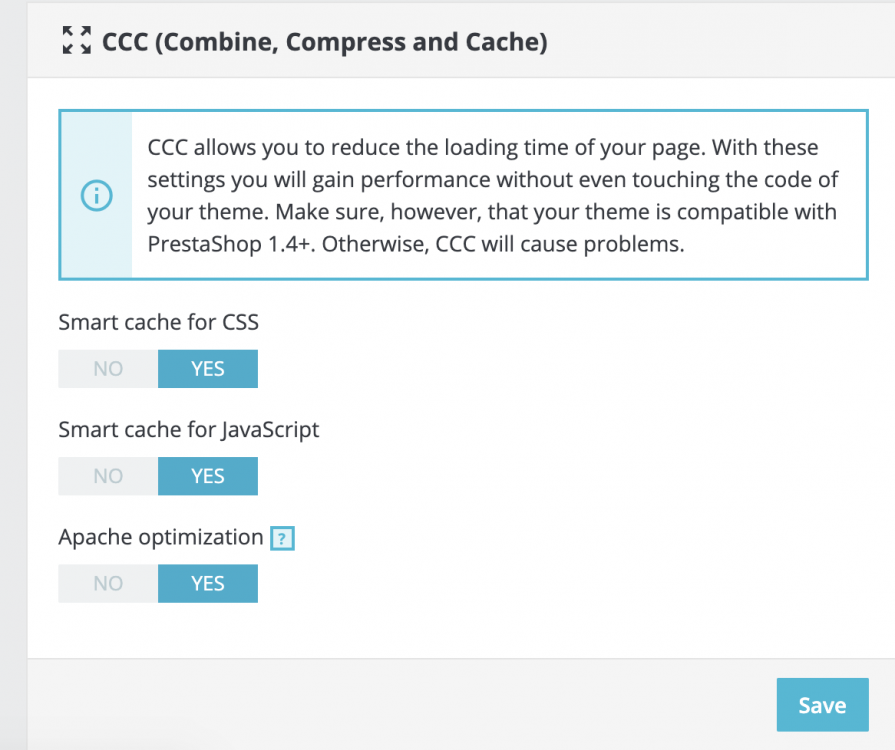
Task: Click the notice line starting "CCC allows you"
Action: (482, 148)
